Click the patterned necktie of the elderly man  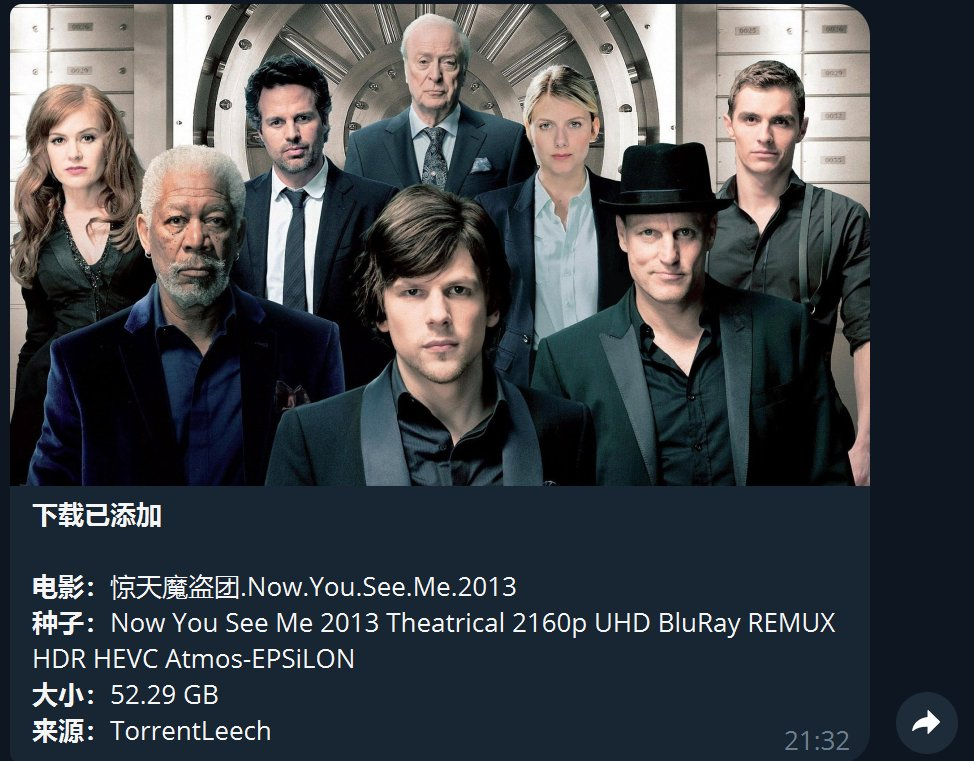click(434, 157)
